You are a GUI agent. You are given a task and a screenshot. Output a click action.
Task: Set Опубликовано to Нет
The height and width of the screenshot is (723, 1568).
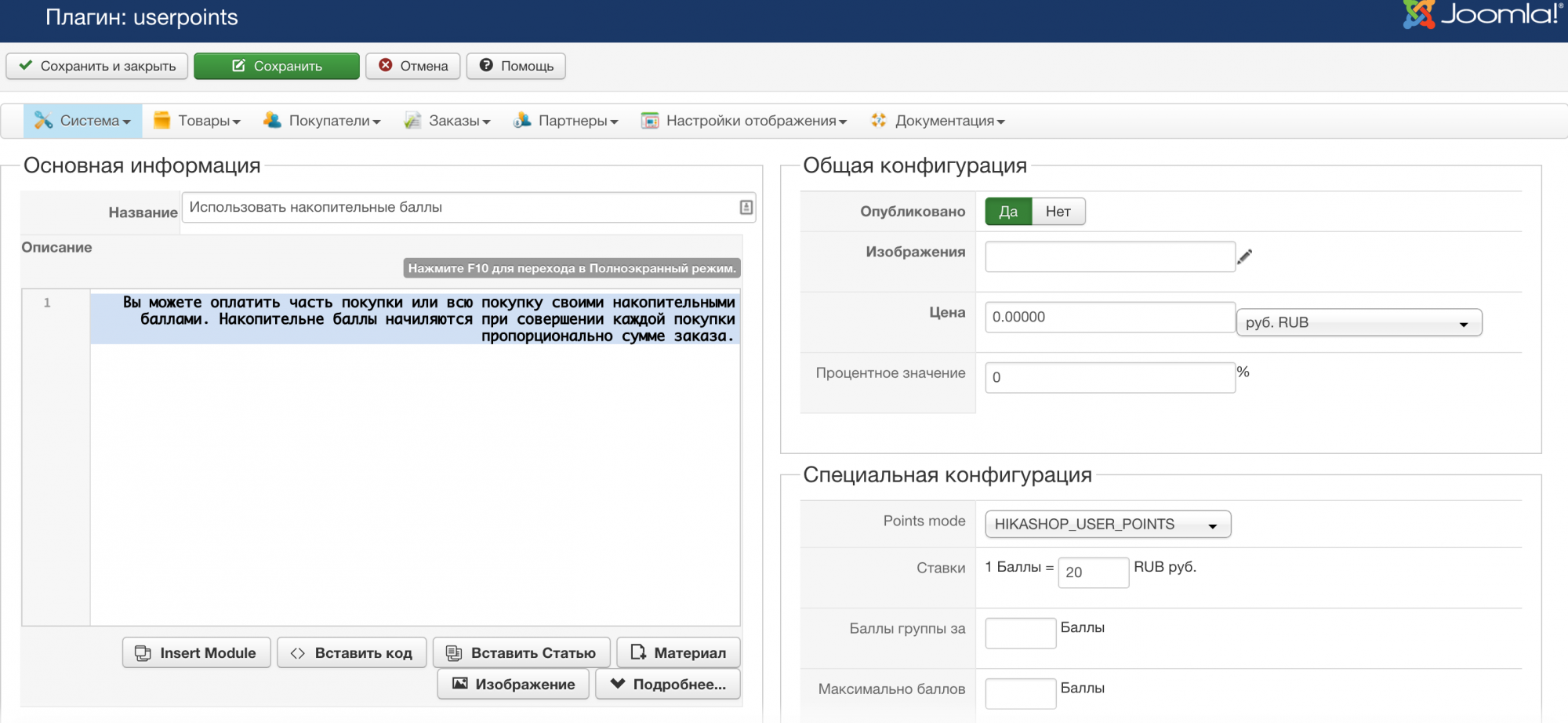point(1058,212)
